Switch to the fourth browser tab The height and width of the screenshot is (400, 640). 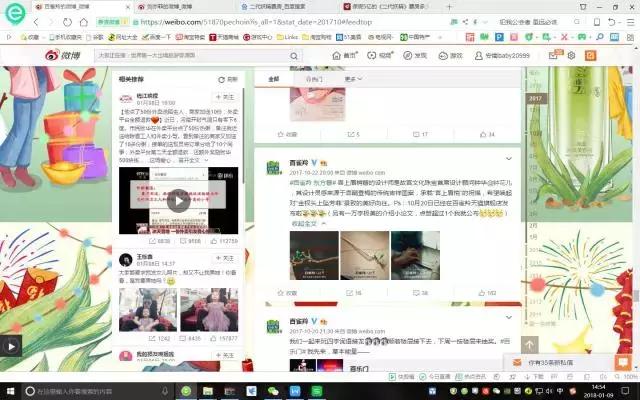coord(388,7)
